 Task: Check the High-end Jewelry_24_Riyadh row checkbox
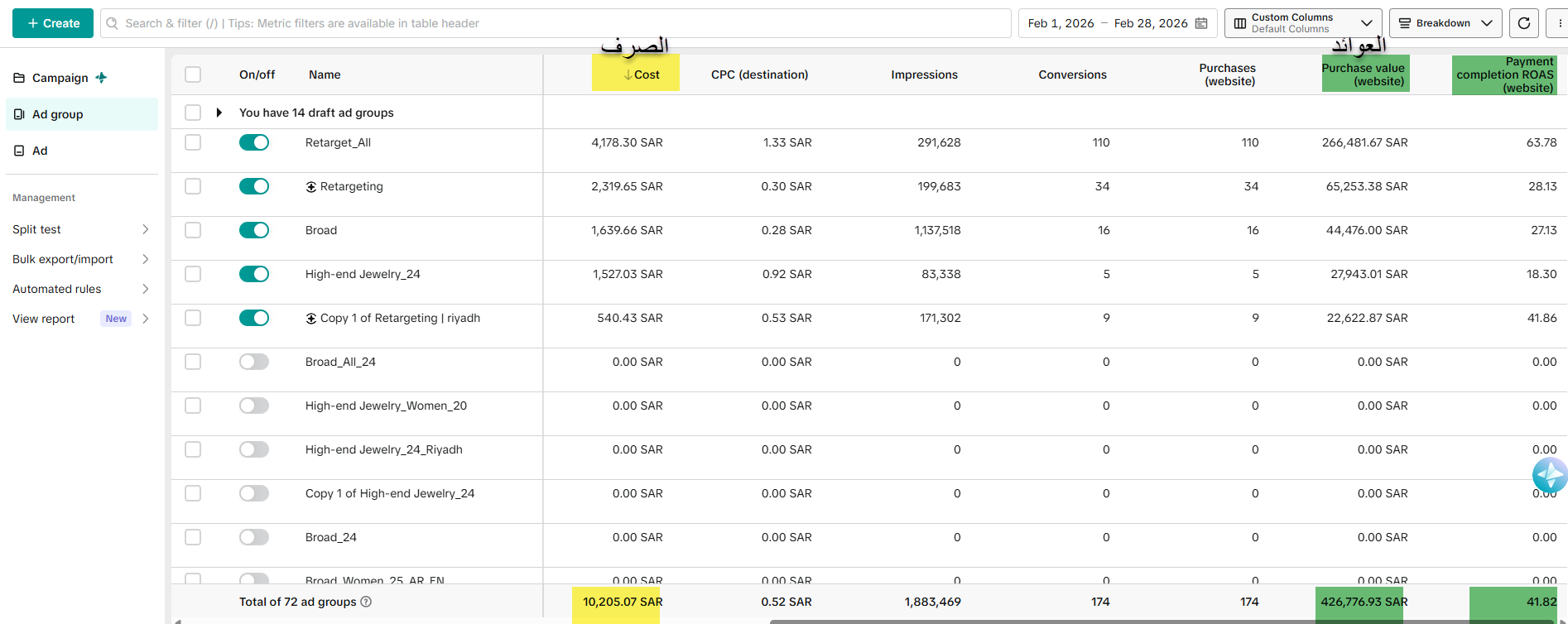pyautogui.click(x=193, y=449)
